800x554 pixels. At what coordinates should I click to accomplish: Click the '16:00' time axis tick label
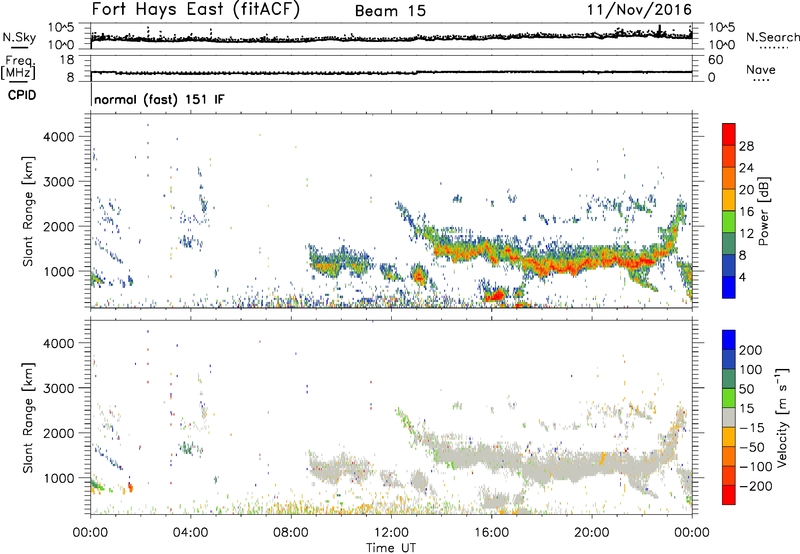coord(491,533)
